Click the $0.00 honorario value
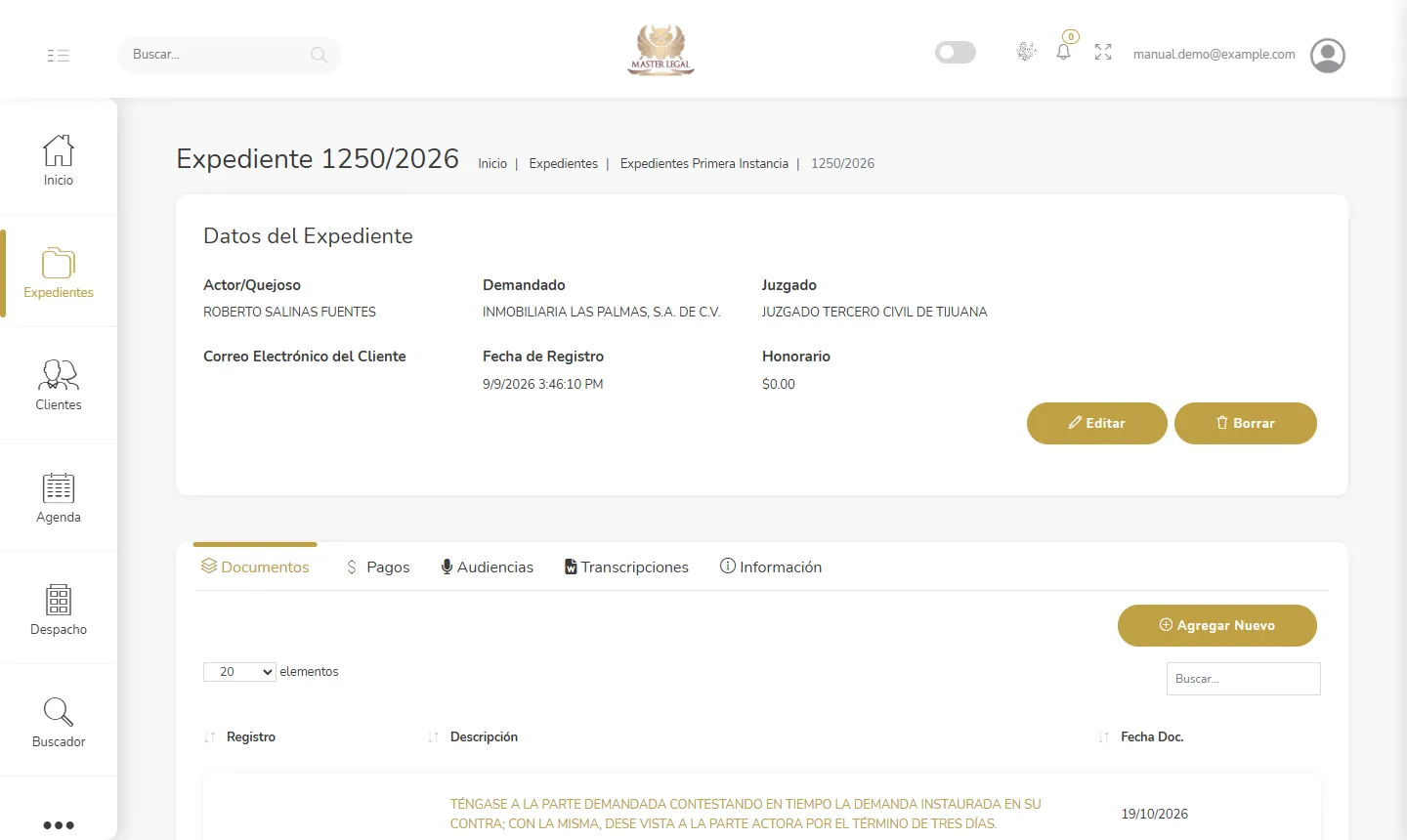 coord(779,385)
